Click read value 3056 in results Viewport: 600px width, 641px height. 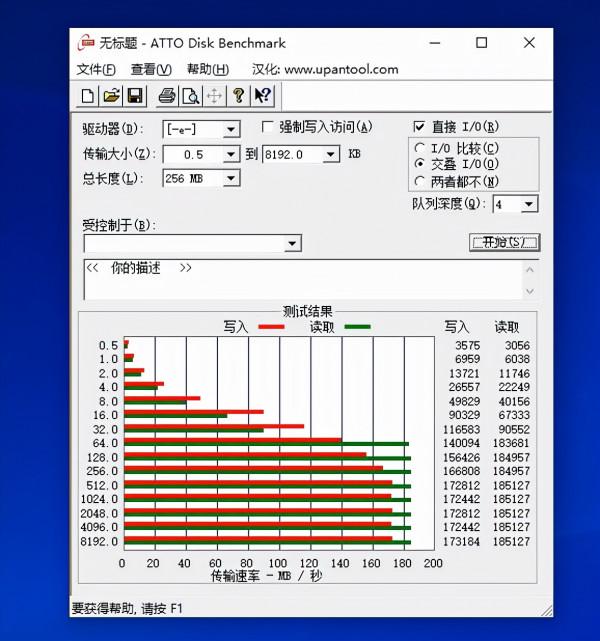(x=517, y=346)
